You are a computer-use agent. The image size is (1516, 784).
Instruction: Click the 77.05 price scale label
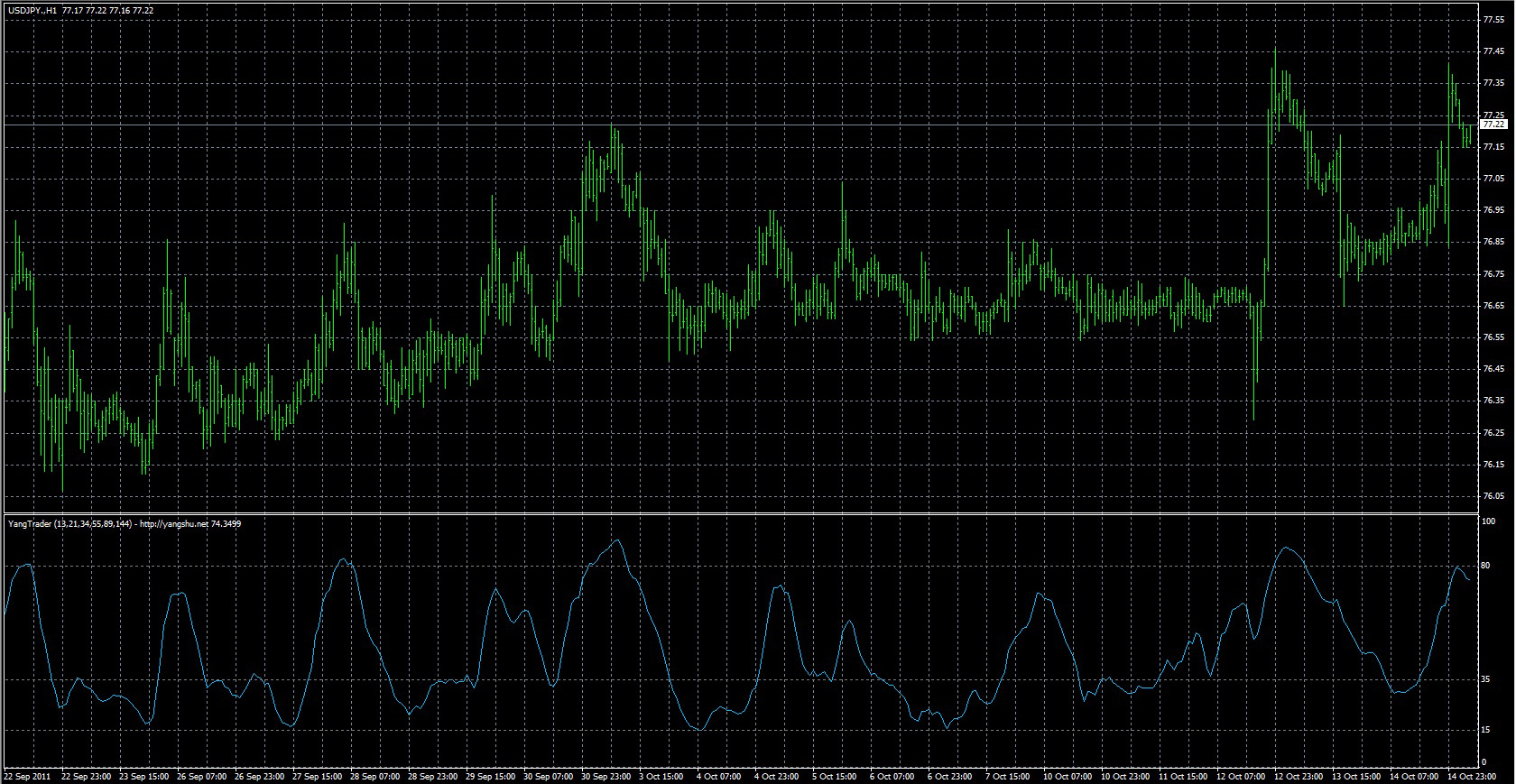click(x=1493, y=179)
